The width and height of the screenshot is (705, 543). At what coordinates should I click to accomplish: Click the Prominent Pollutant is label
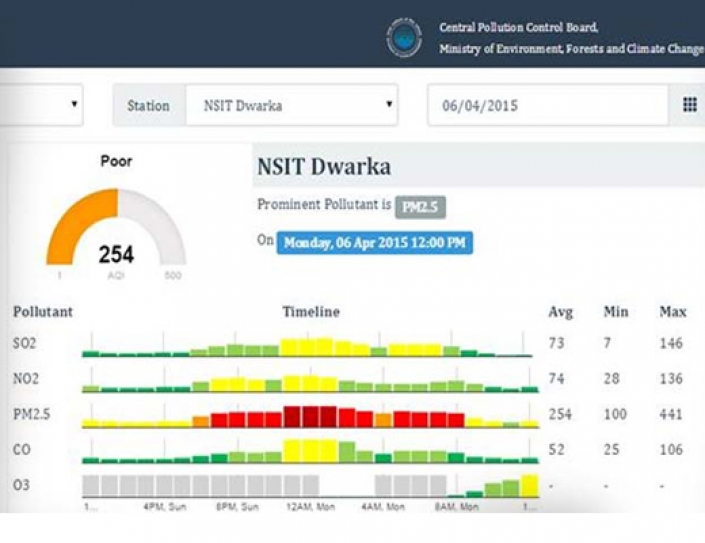pos(324,205)
